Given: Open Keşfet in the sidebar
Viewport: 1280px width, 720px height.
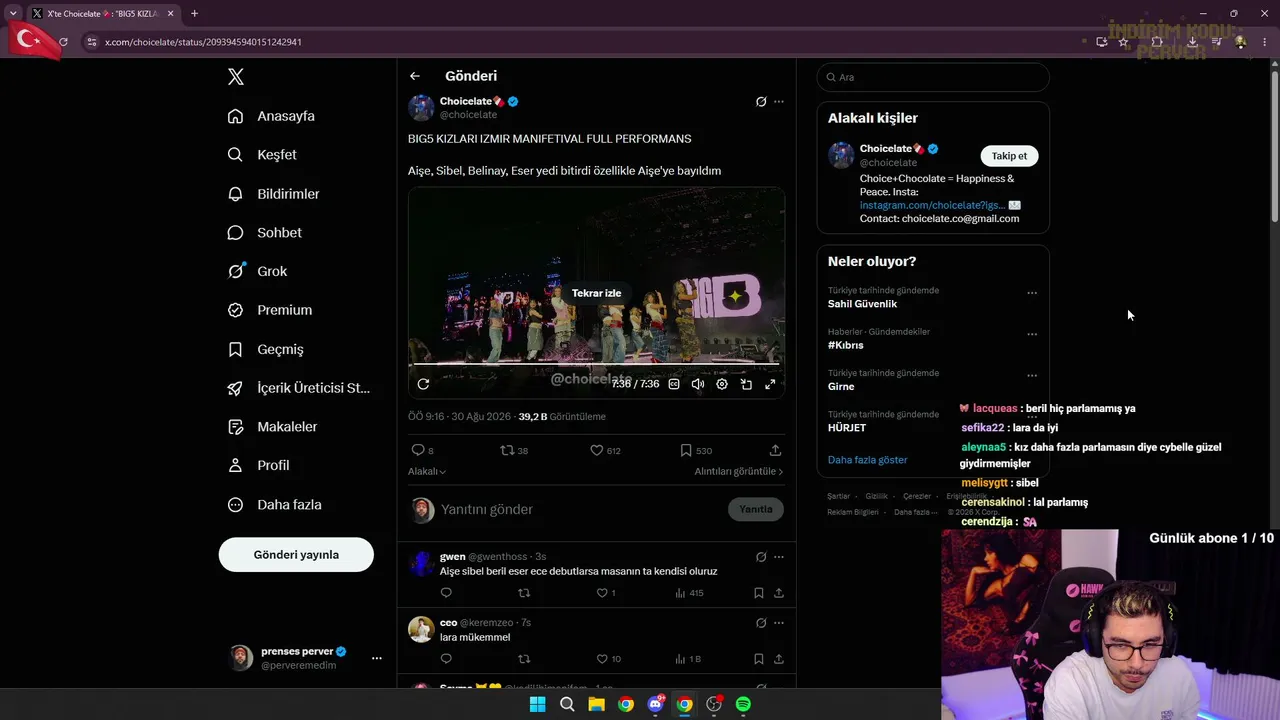Looking at the screenshot, I should tap(262, 155).
